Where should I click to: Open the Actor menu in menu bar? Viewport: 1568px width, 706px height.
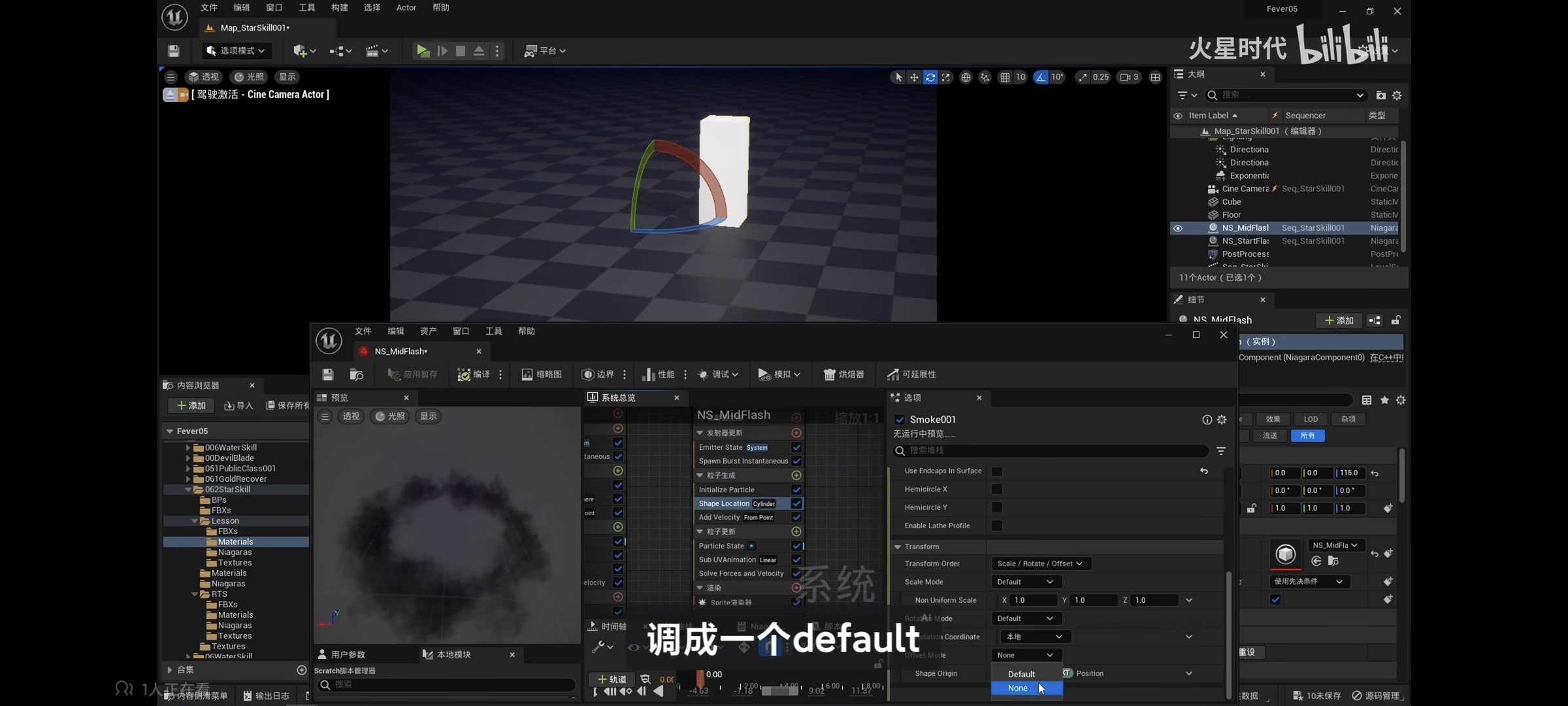point(406,8)
